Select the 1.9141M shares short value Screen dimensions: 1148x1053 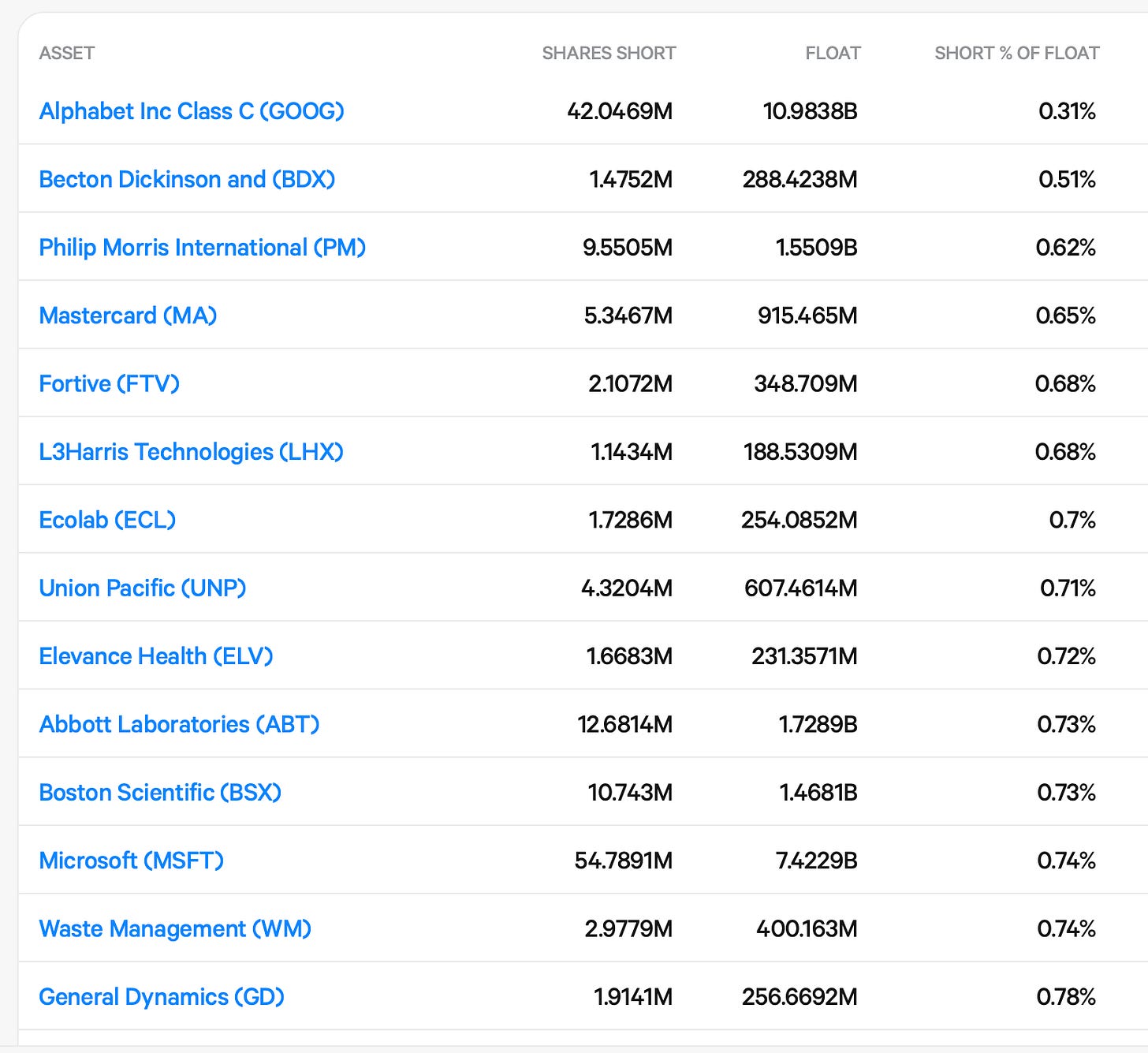pyautogui.click(x=633, y=997)
